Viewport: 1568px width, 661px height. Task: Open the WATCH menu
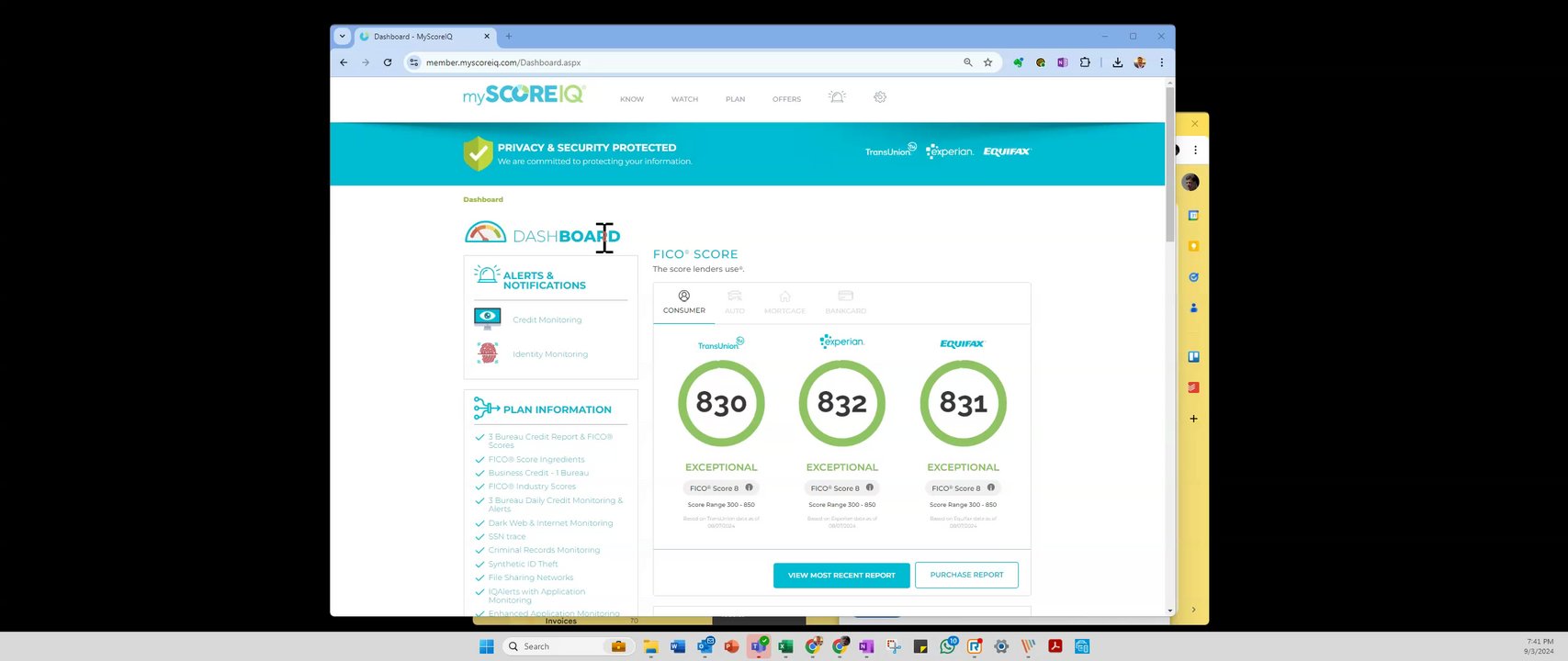click(684, 99)
